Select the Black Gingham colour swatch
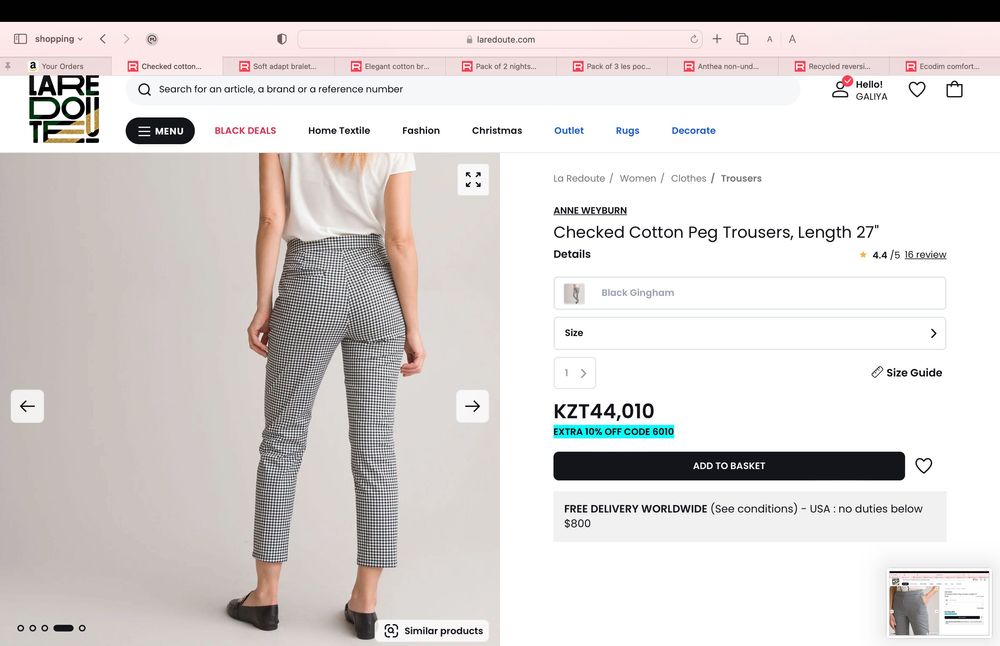Image resolution: width=1000 pixels, height=646 pixels. pyautogui.click(x=749, y=293)
